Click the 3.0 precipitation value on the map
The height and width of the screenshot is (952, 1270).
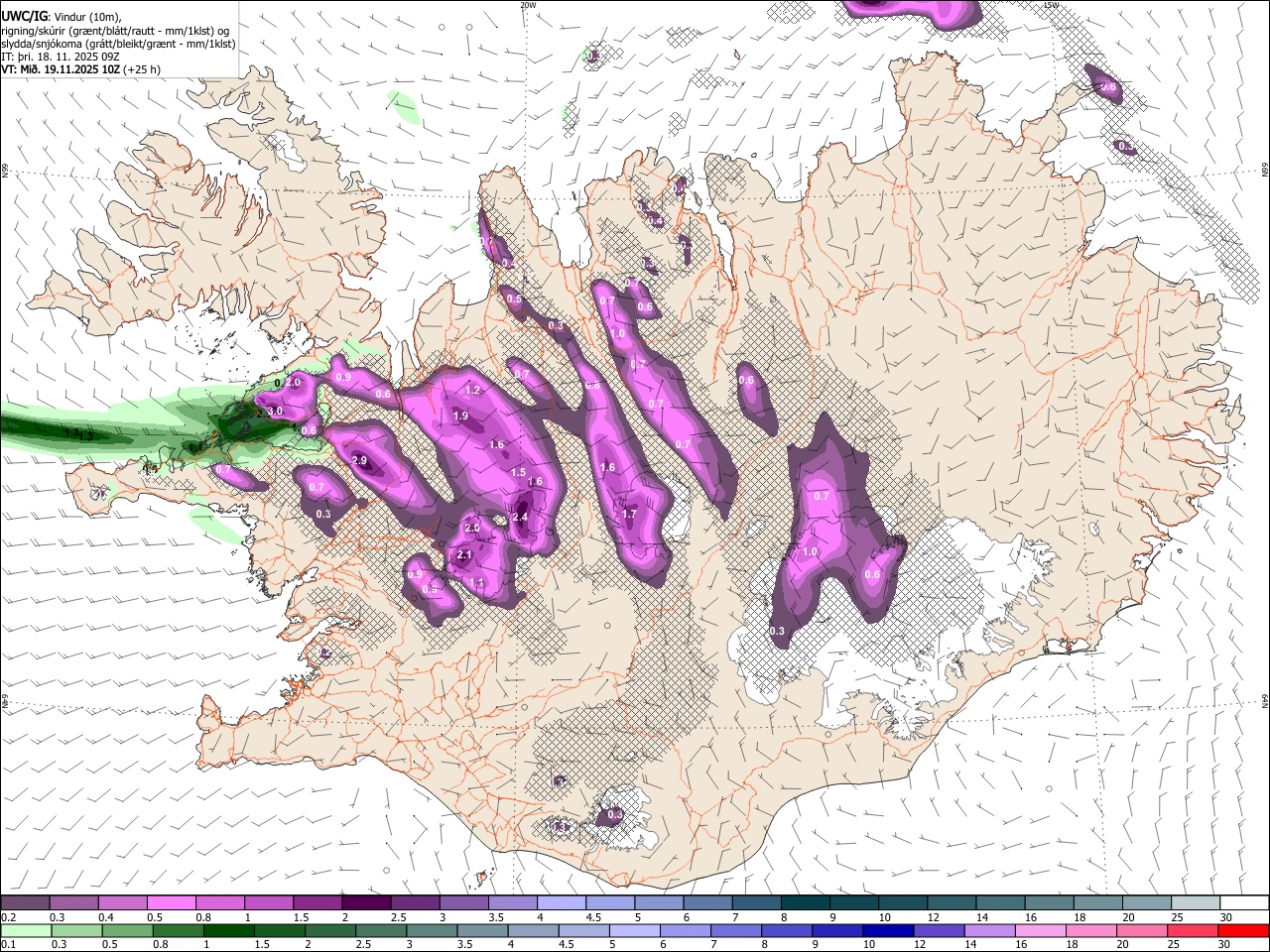coord(275,412)
